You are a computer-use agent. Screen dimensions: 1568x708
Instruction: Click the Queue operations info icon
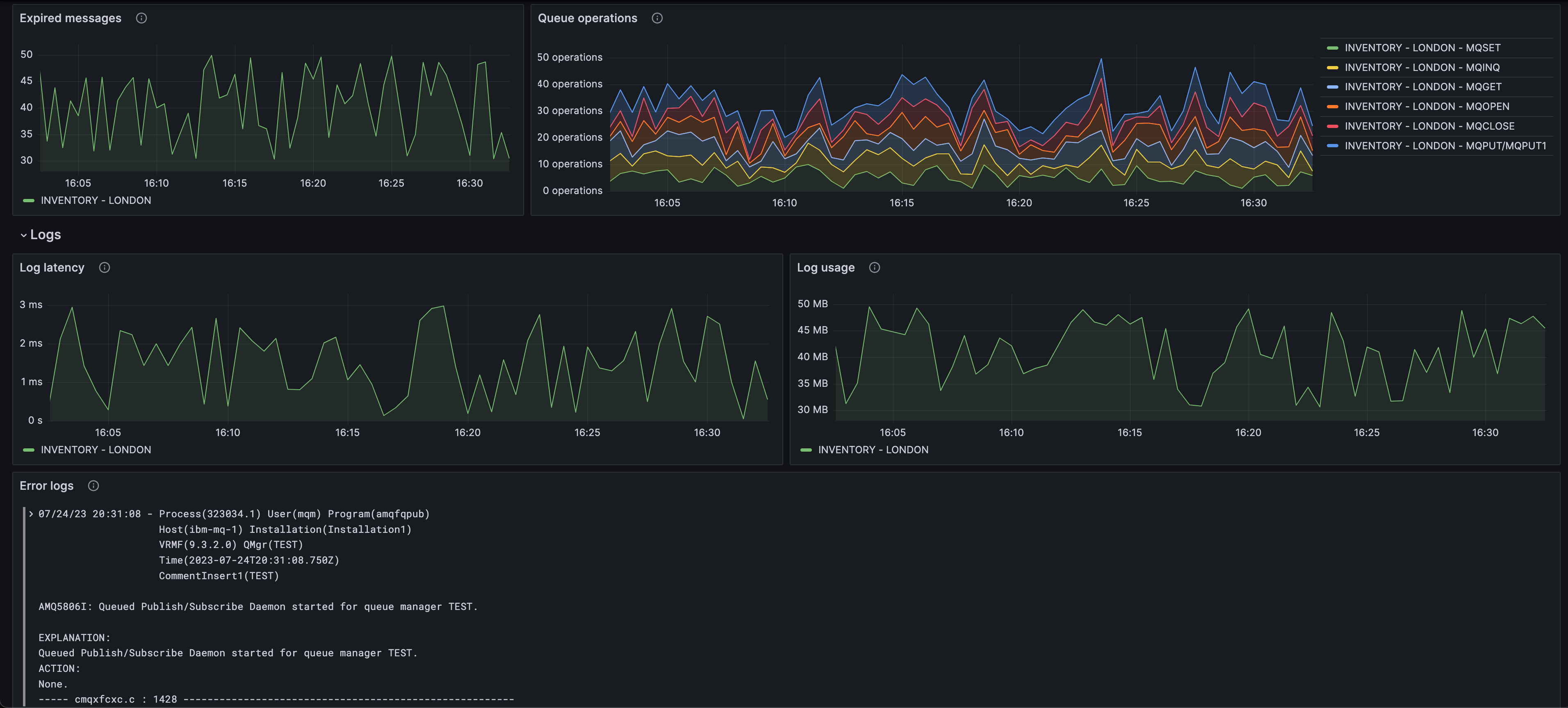657,18
